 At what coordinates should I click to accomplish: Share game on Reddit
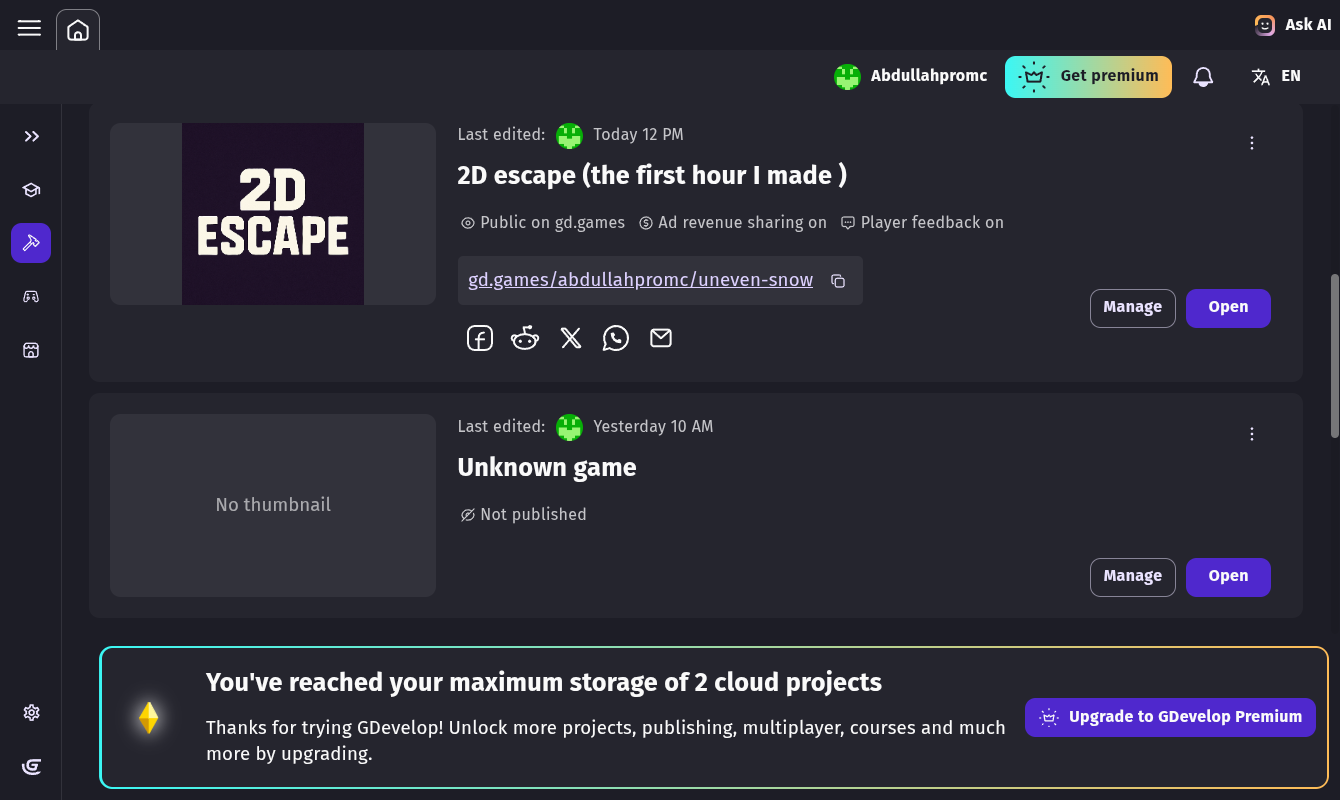click(525, 339)
